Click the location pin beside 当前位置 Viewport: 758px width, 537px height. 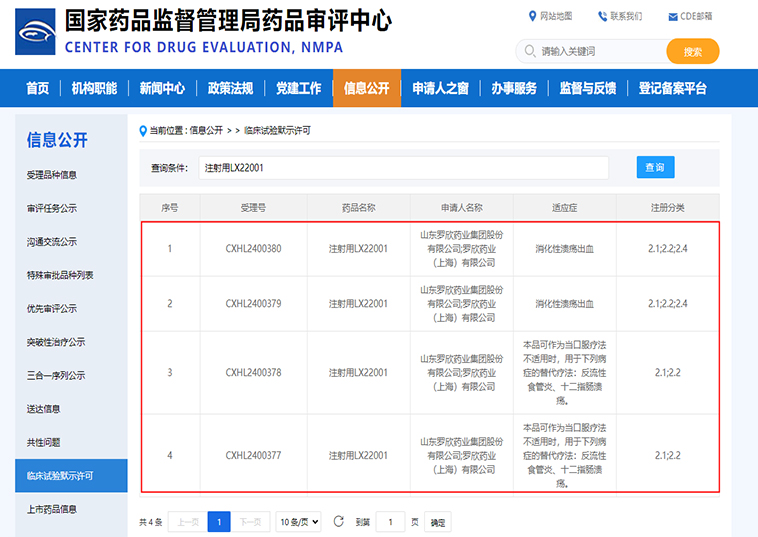coord(143,130)
